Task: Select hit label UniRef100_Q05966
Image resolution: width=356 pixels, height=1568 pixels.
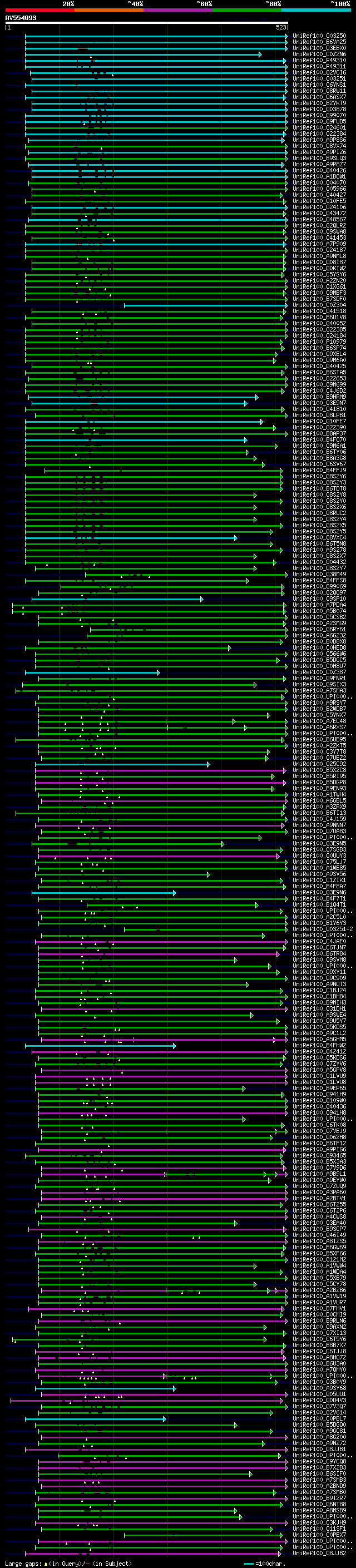Action: [x=319, y=189]
